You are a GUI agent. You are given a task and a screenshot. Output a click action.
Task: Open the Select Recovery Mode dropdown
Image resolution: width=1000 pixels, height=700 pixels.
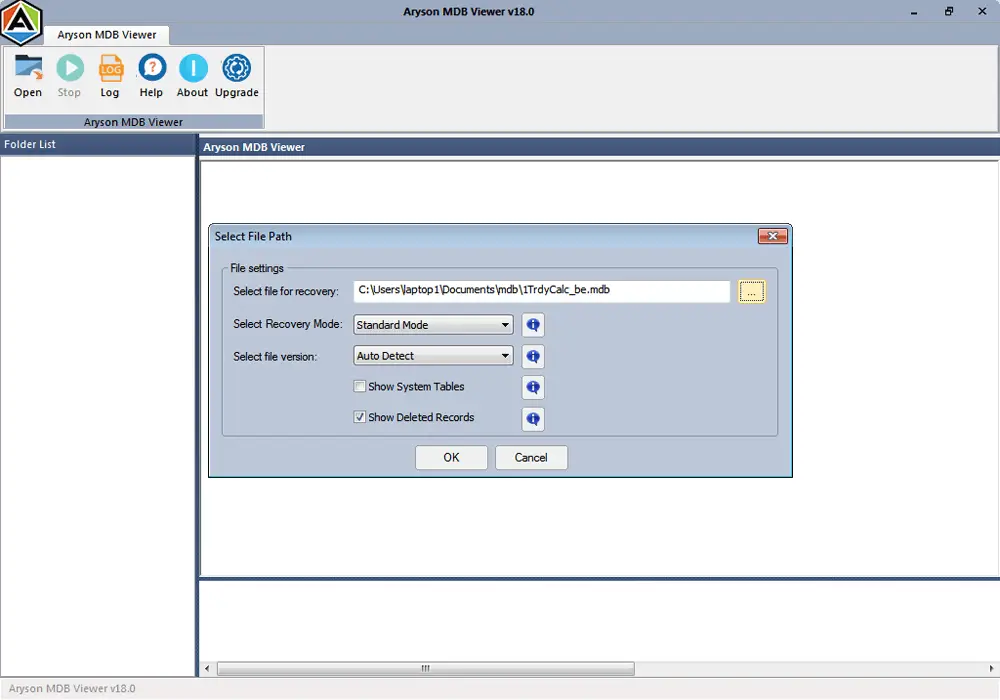pos(505,324)
